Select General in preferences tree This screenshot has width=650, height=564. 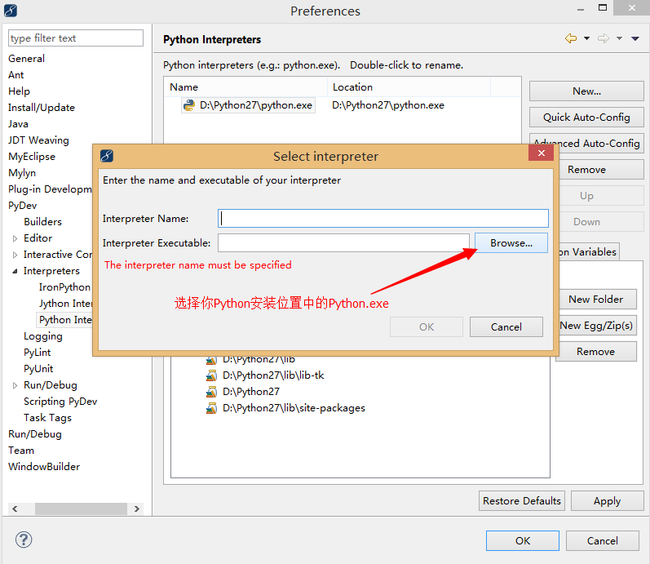[x=26, y=58]
